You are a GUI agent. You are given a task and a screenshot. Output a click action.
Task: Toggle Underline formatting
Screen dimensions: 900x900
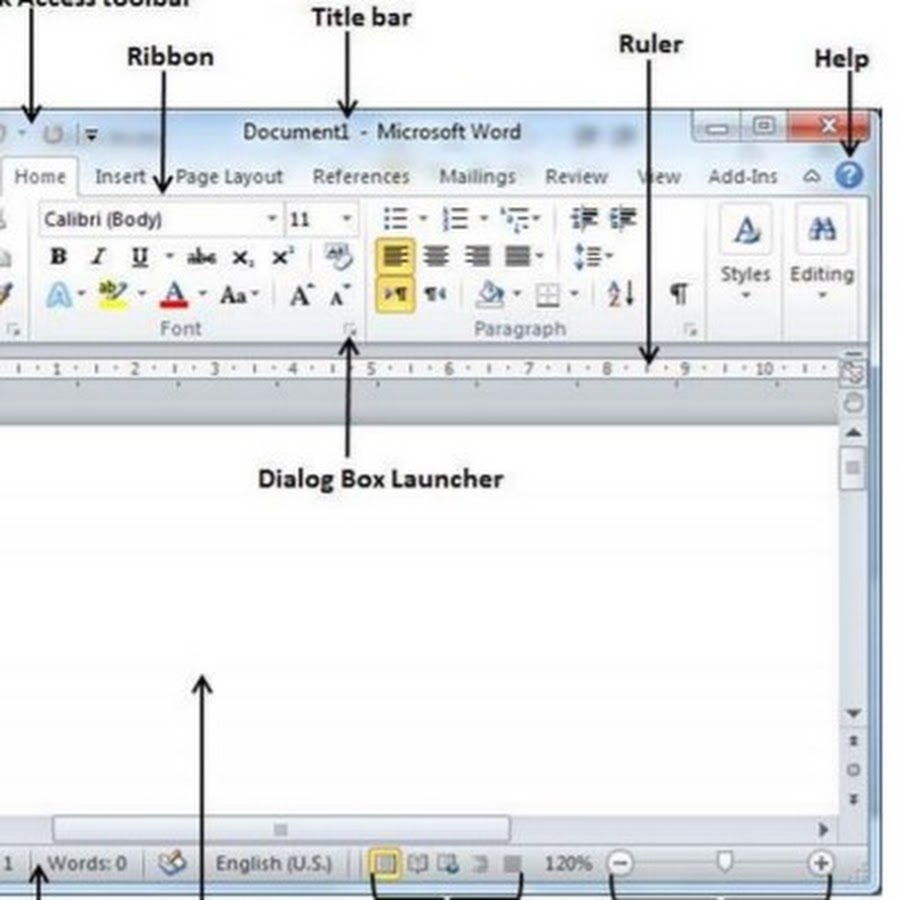[x=140, y=257]
